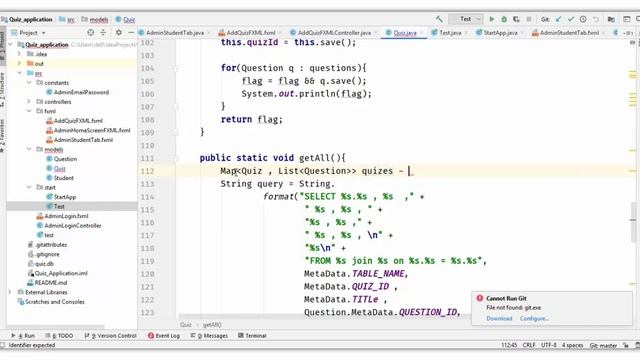Viewport: 640px width, 360px height.
Task: Click the lock icon in status bar
Action: click(626, 345)
